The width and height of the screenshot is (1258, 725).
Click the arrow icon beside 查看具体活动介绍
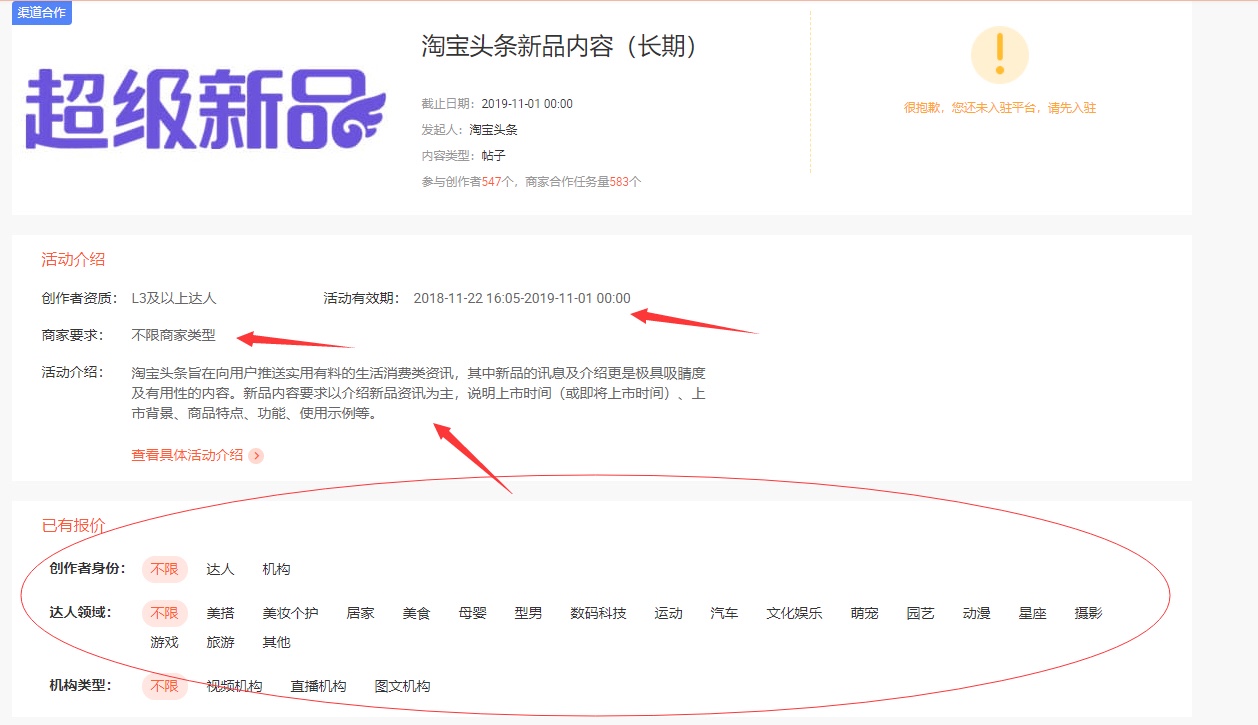[x=257, y=456]
